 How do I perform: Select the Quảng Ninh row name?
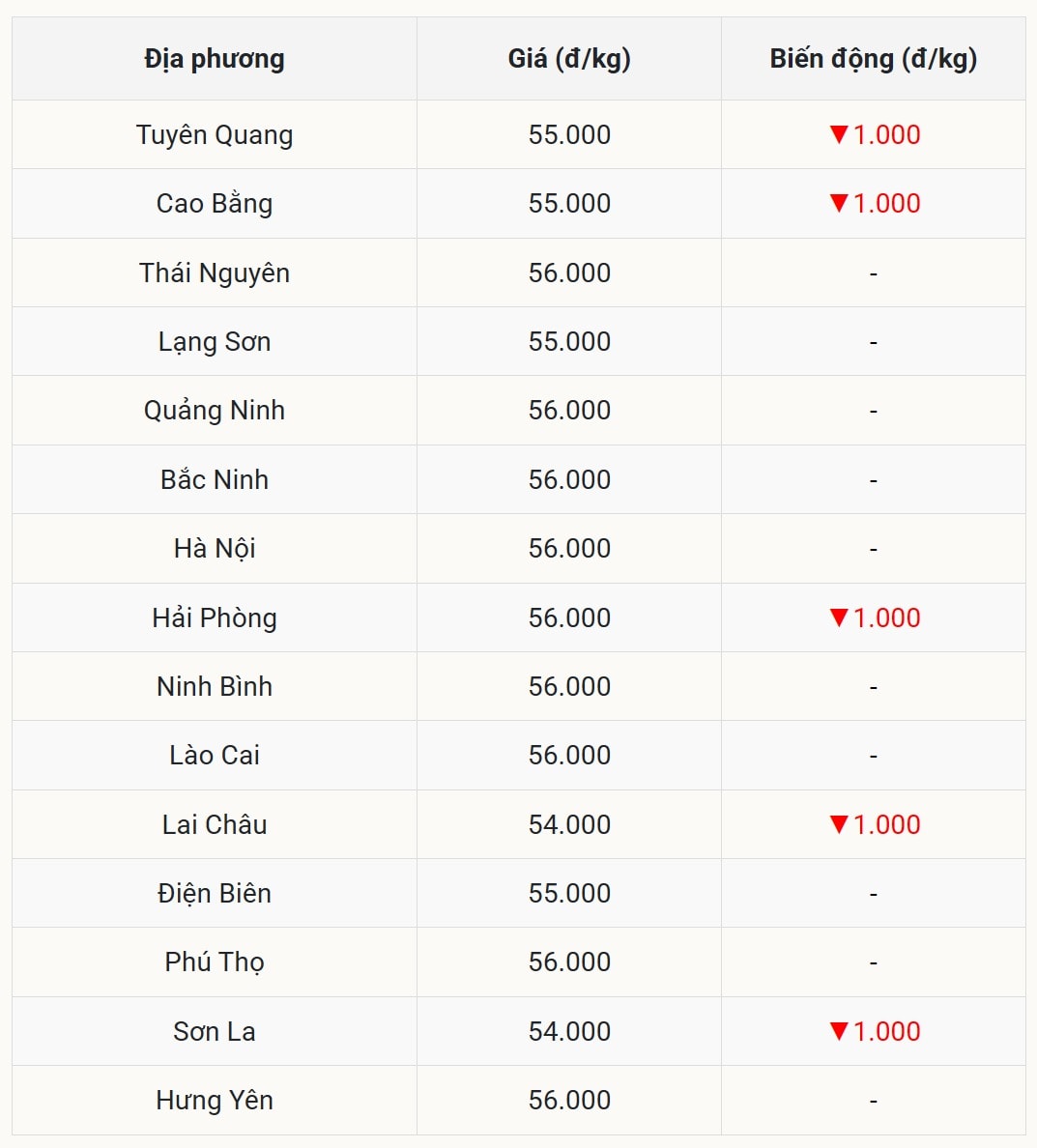pyautogui.click(x=215, y=411)
